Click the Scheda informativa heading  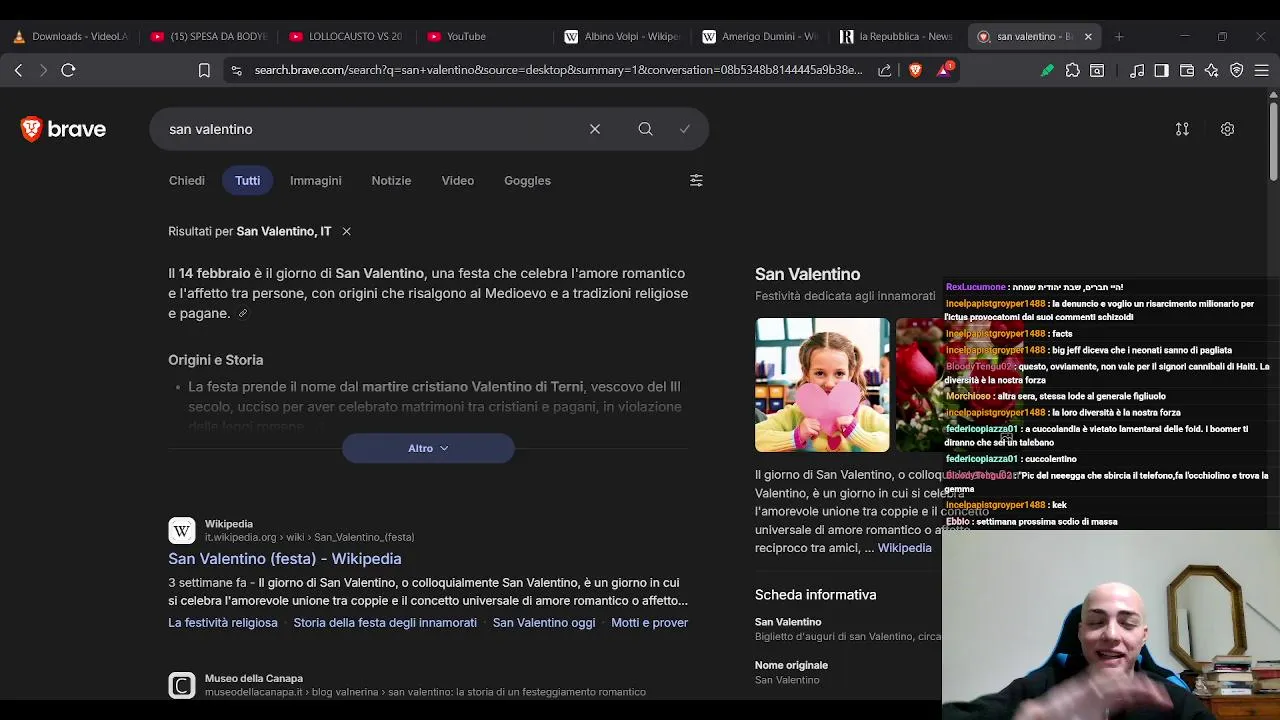click(x=815, y=594)
